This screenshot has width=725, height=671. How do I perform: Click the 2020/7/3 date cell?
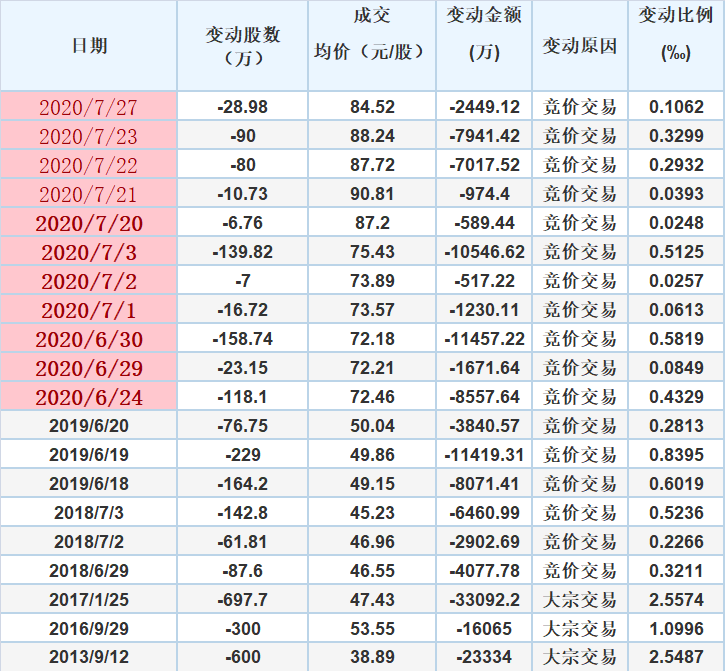click(x=89, y=252)
